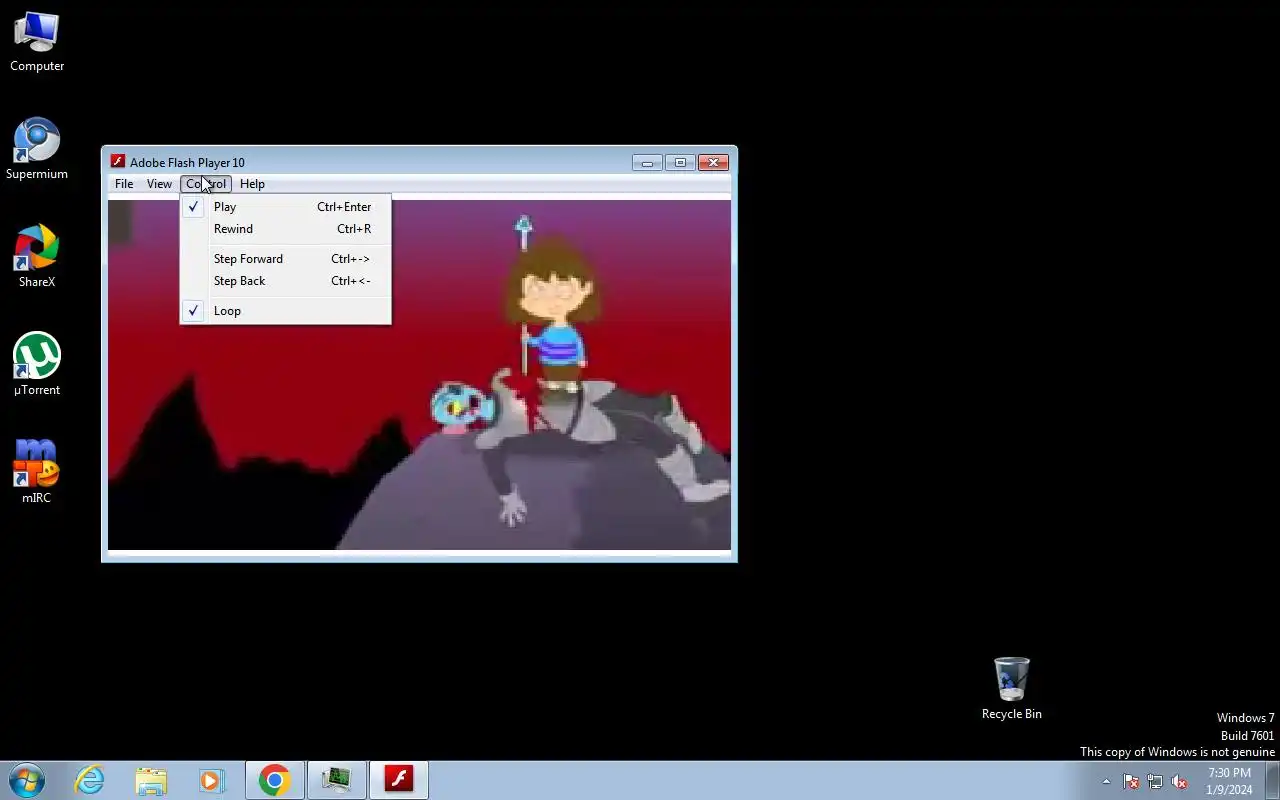This screenshot has height=800, width=1280.
Task: Open the network status tray icon
Action: point(1155,782)
